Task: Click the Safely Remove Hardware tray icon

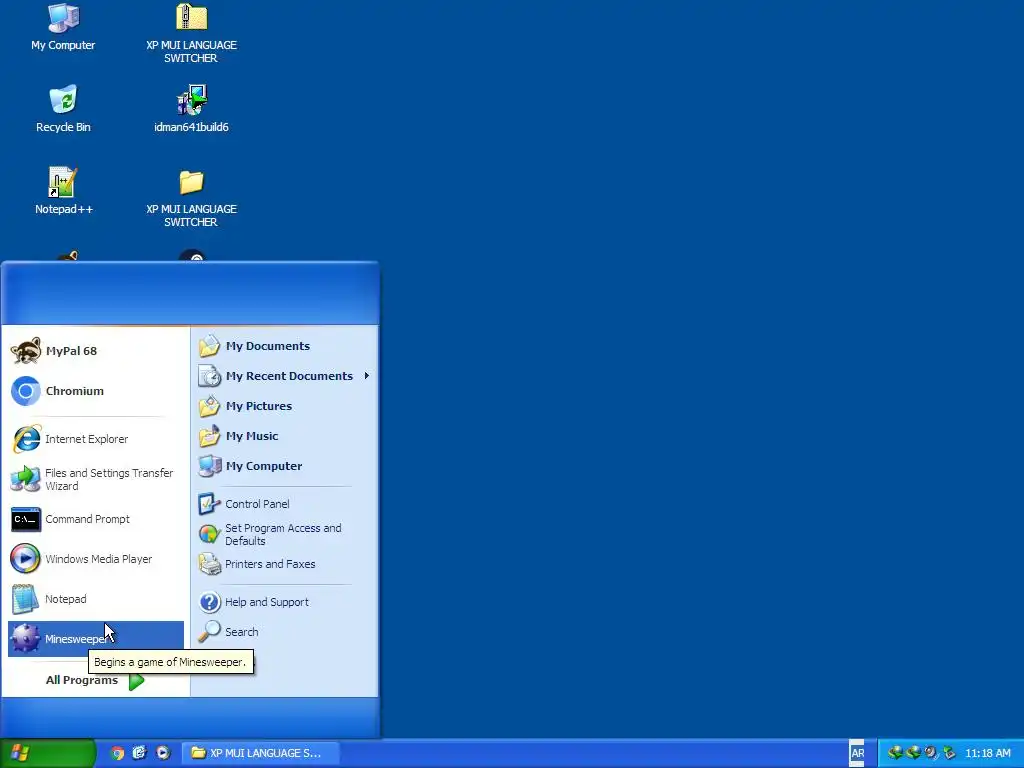Action: coord(949,753)
